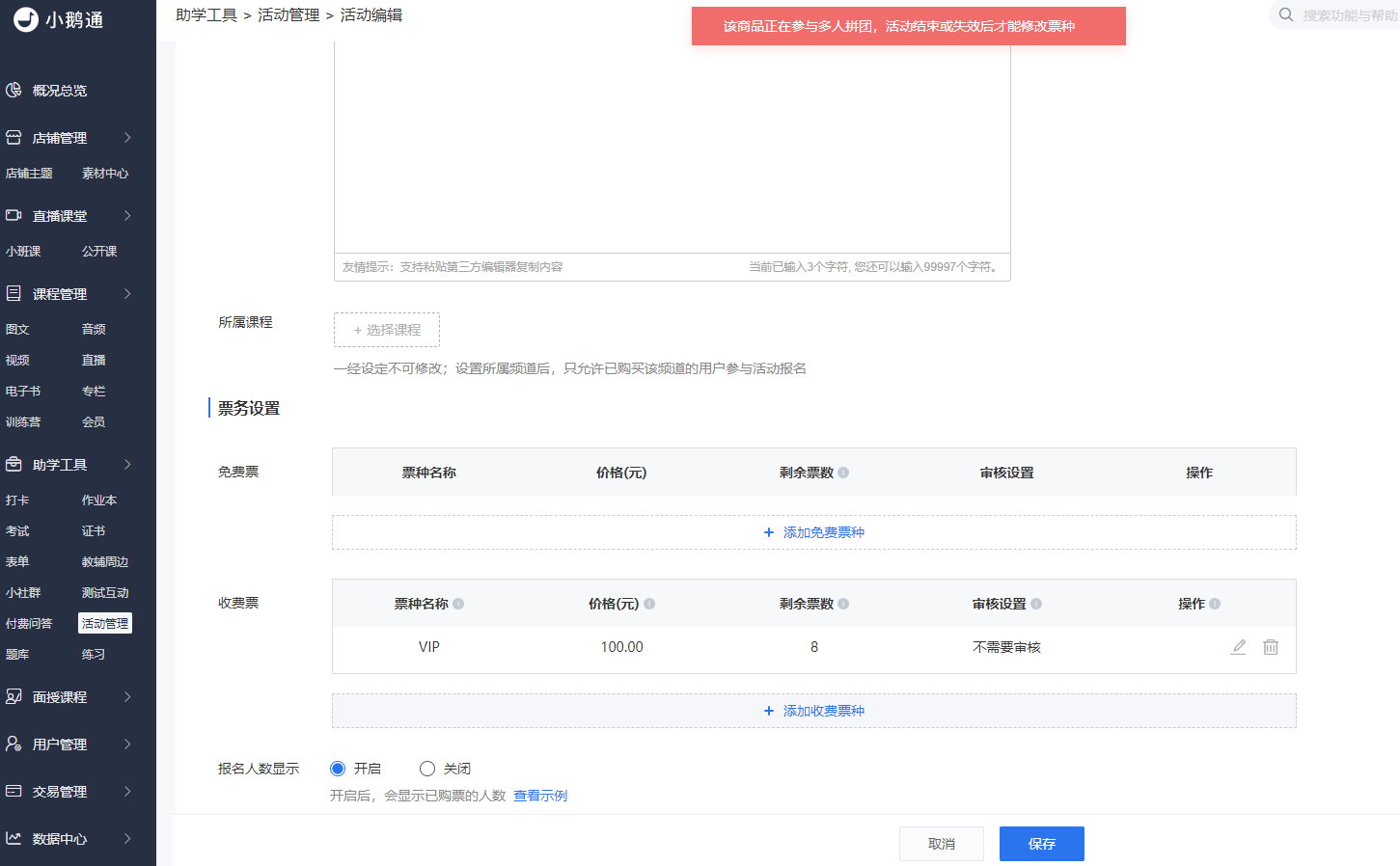Click the 不需要审核 cell
The height and width of the screenshot is (866, 1400).
point(1006,647)
